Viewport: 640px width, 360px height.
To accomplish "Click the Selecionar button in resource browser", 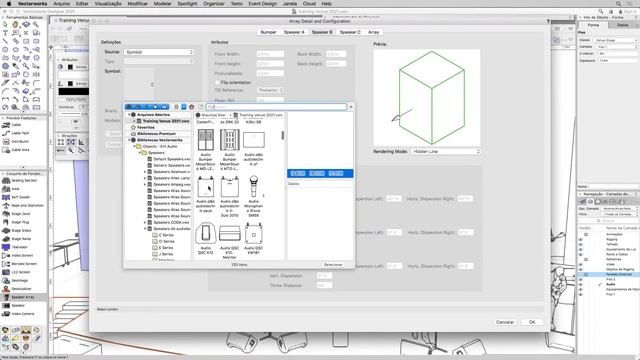I will (333, 265).
